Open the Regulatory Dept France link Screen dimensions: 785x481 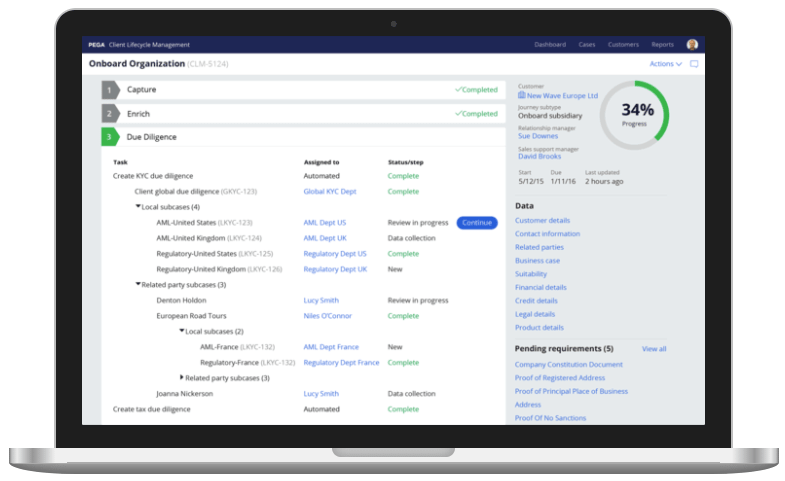point(341,362)
